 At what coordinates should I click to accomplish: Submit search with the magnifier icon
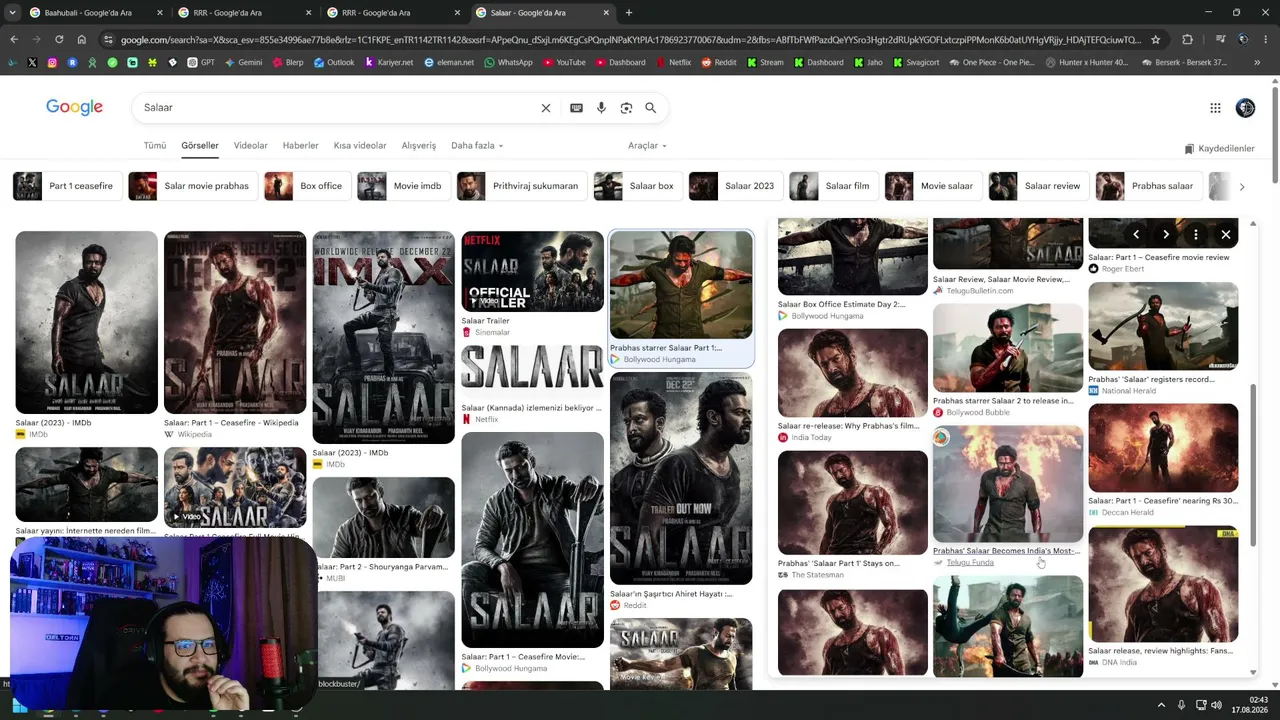coord(651,108)
